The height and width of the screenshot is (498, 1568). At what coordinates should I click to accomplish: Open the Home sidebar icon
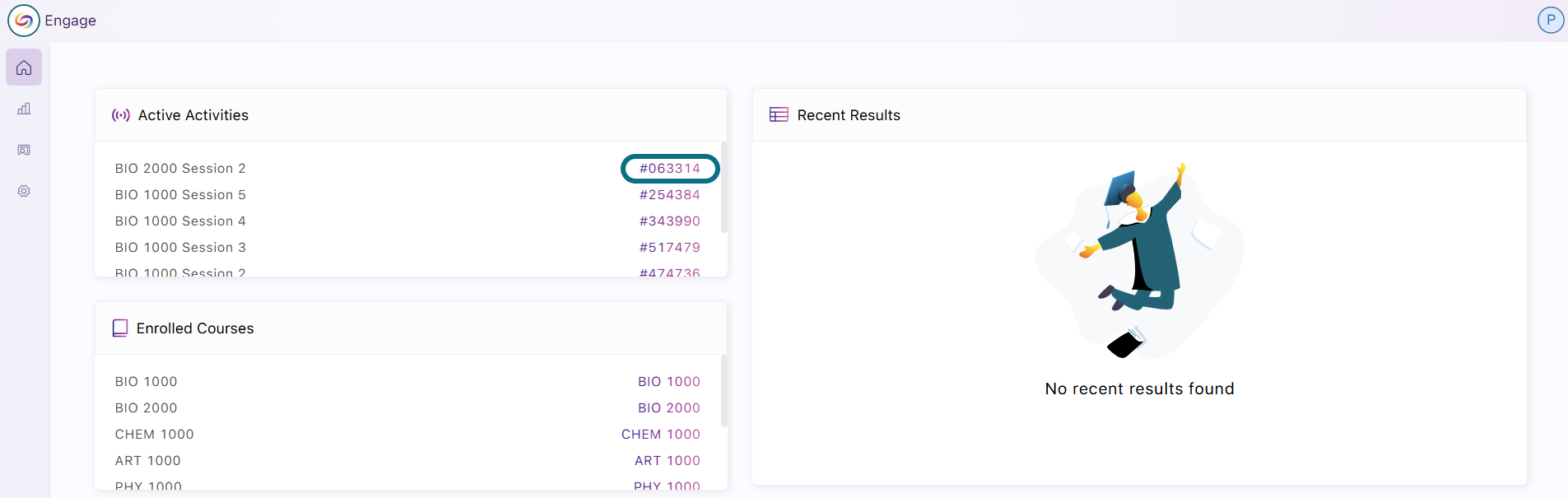click(x=24, y=67)
